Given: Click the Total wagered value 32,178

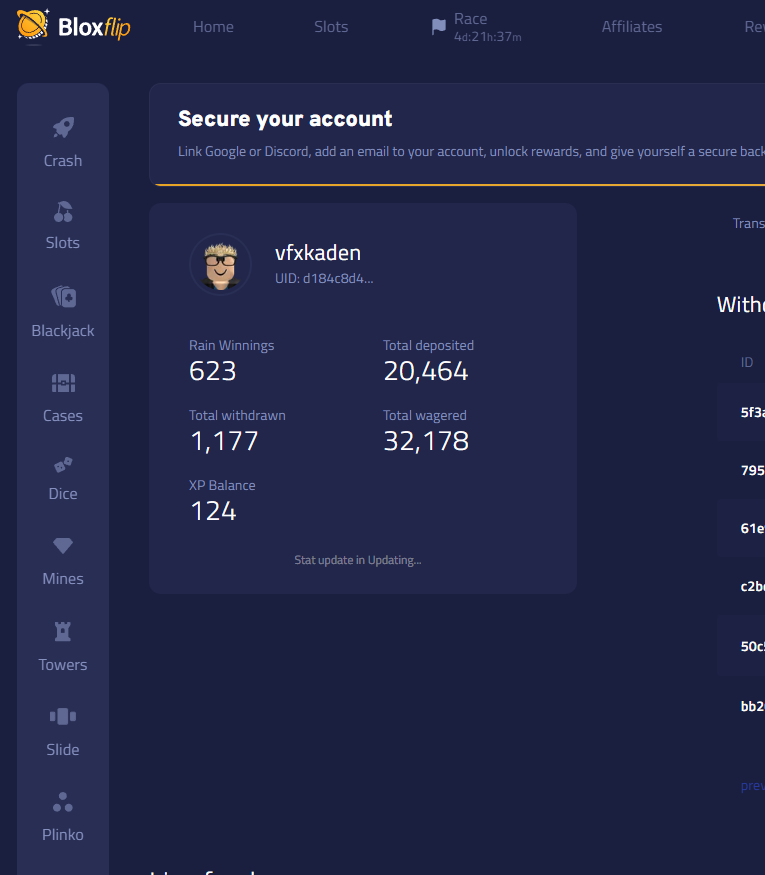Looking at the screenshot, I should (x=426, y=441).
